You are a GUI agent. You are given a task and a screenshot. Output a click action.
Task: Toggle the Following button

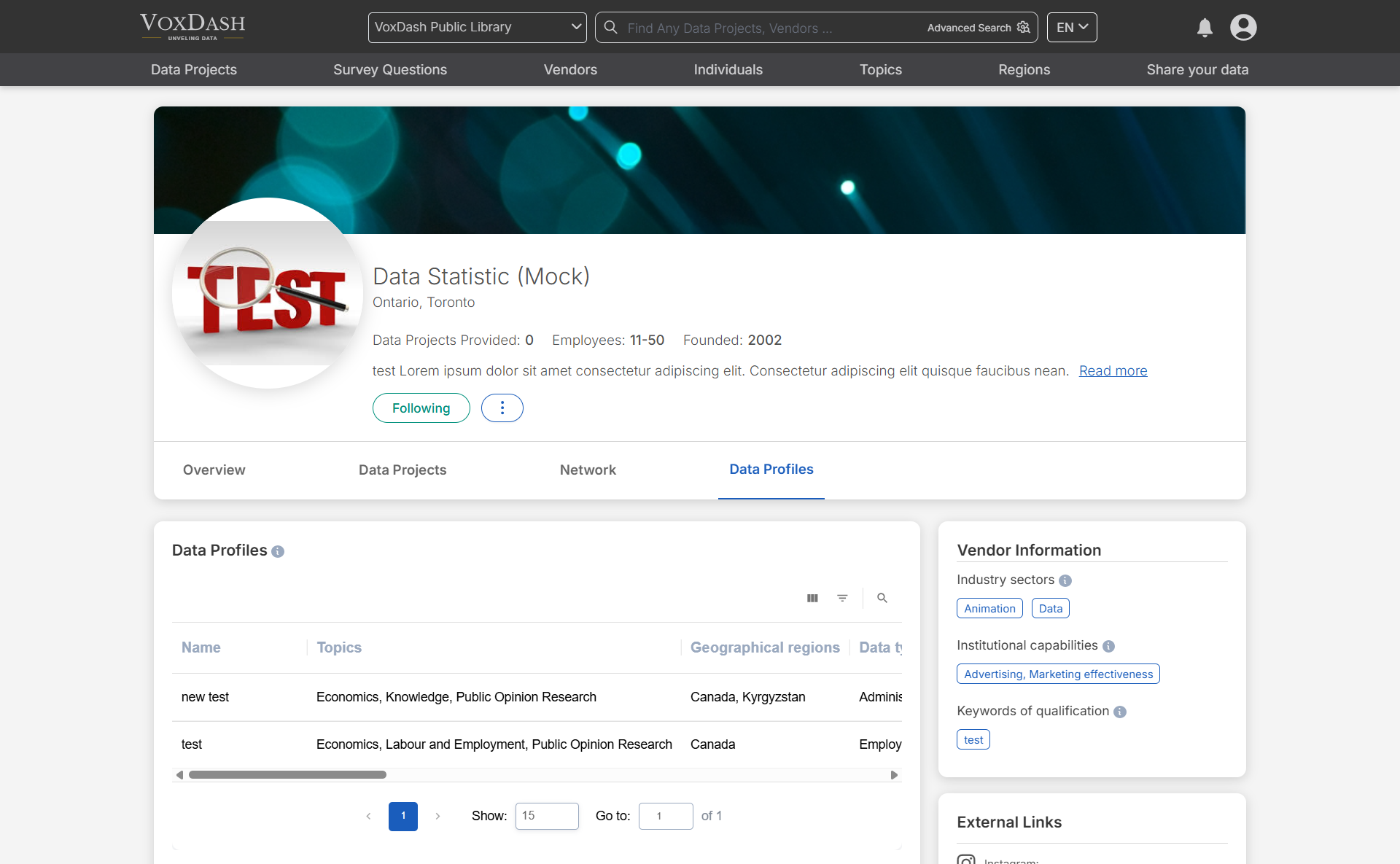tap(421, 408)
